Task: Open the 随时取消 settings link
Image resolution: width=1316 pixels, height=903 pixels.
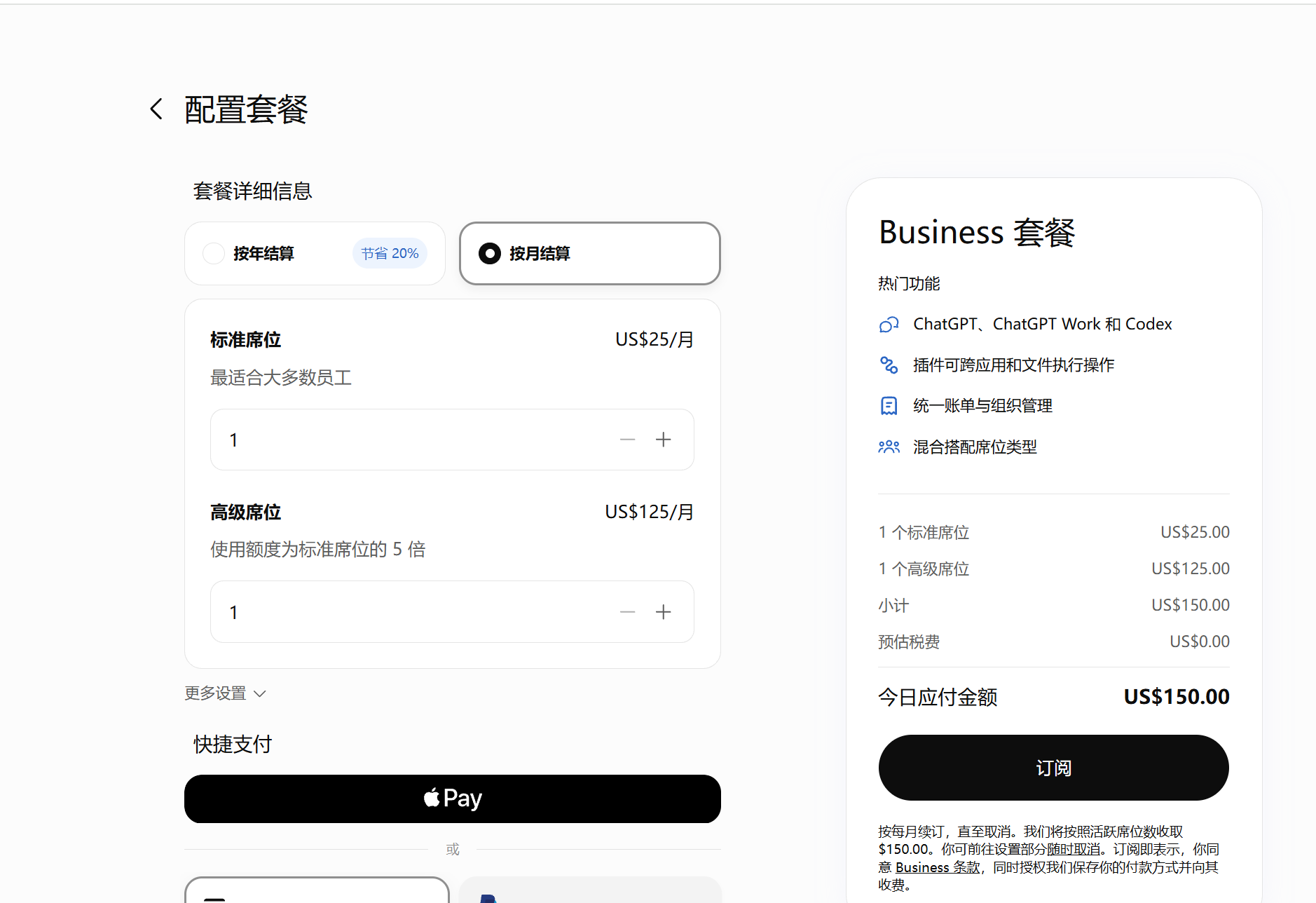Action: tap(1074, 849)
